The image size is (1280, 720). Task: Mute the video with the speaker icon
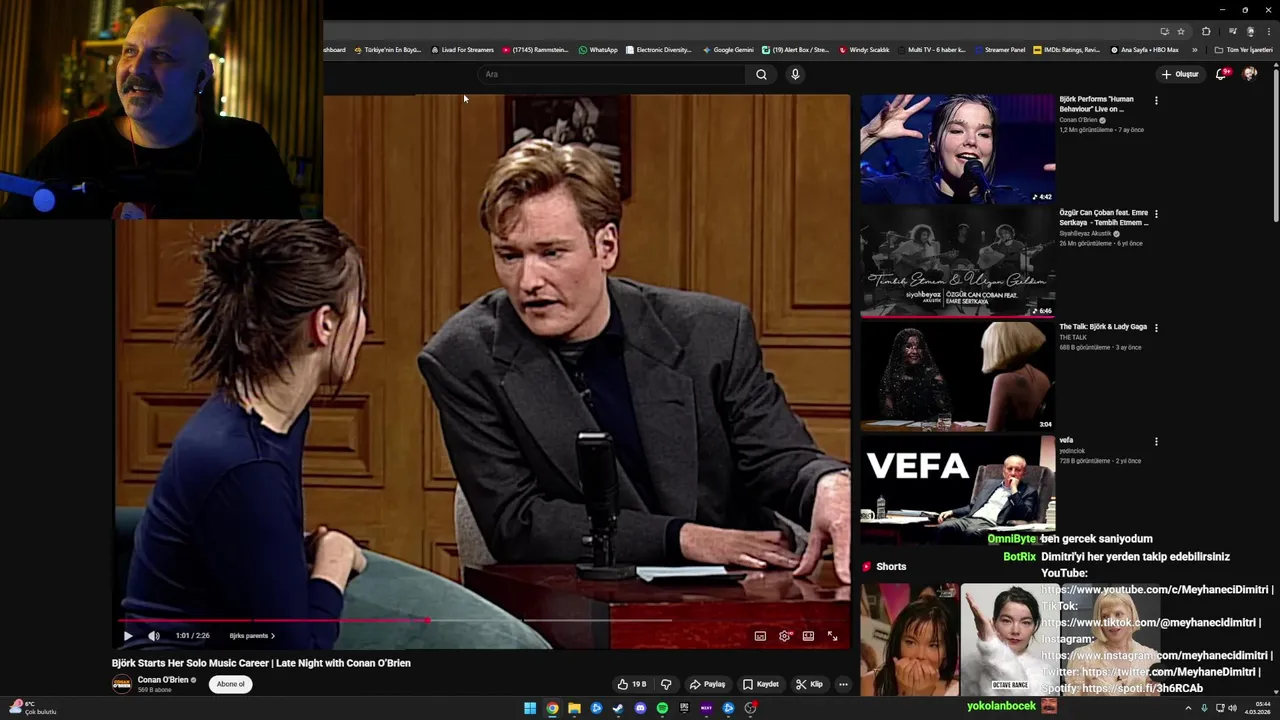[154, 636]
